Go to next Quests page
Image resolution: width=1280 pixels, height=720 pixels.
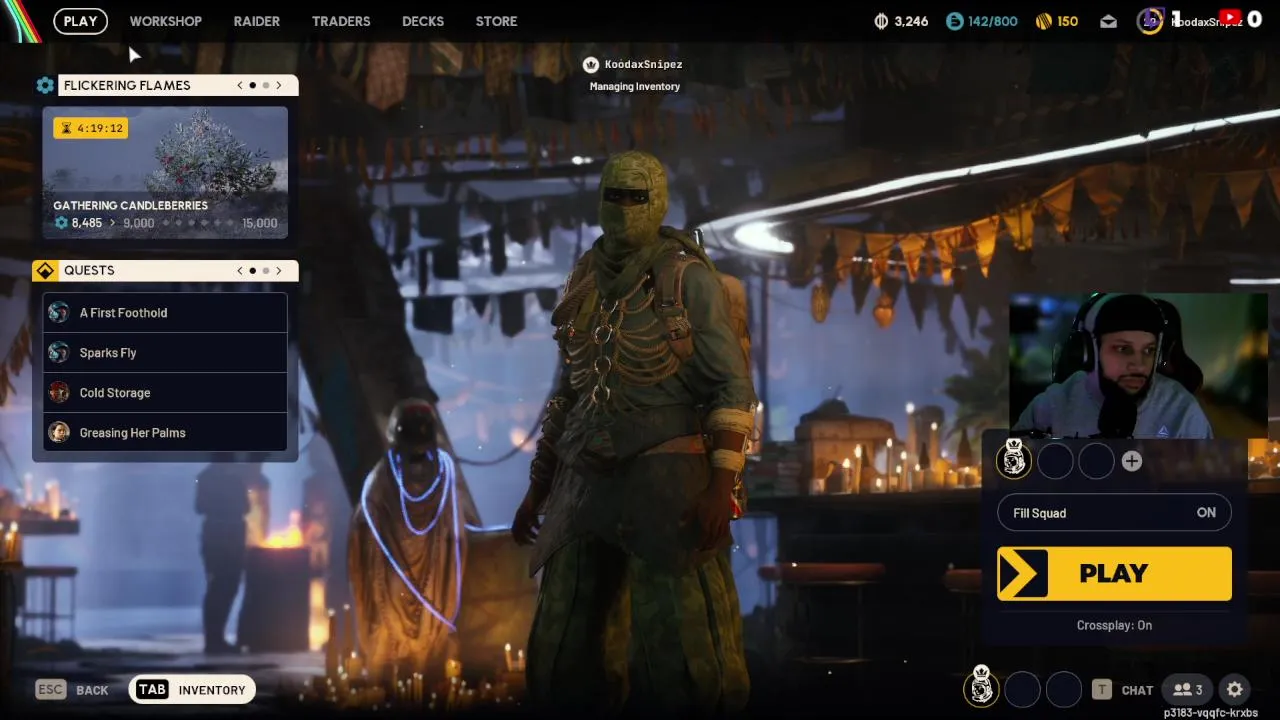(279, 270)
